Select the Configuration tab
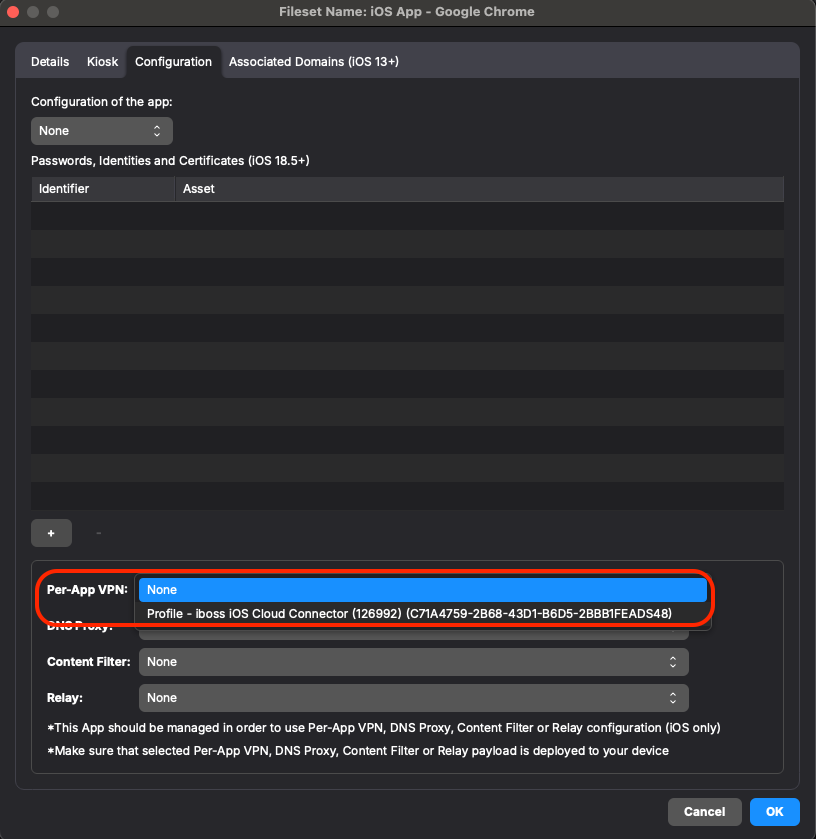Image resolution: width=816 pixels, height=839 pixels. pyautogui.click(x=173, y=62)
